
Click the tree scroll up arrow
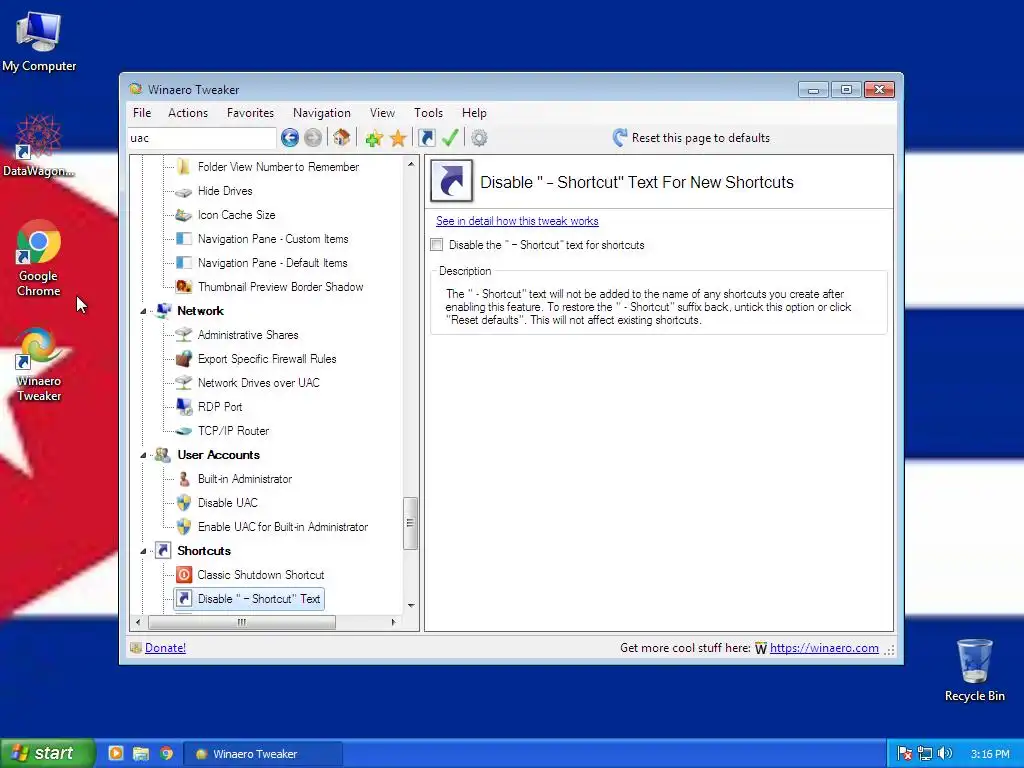click(411, 164)
